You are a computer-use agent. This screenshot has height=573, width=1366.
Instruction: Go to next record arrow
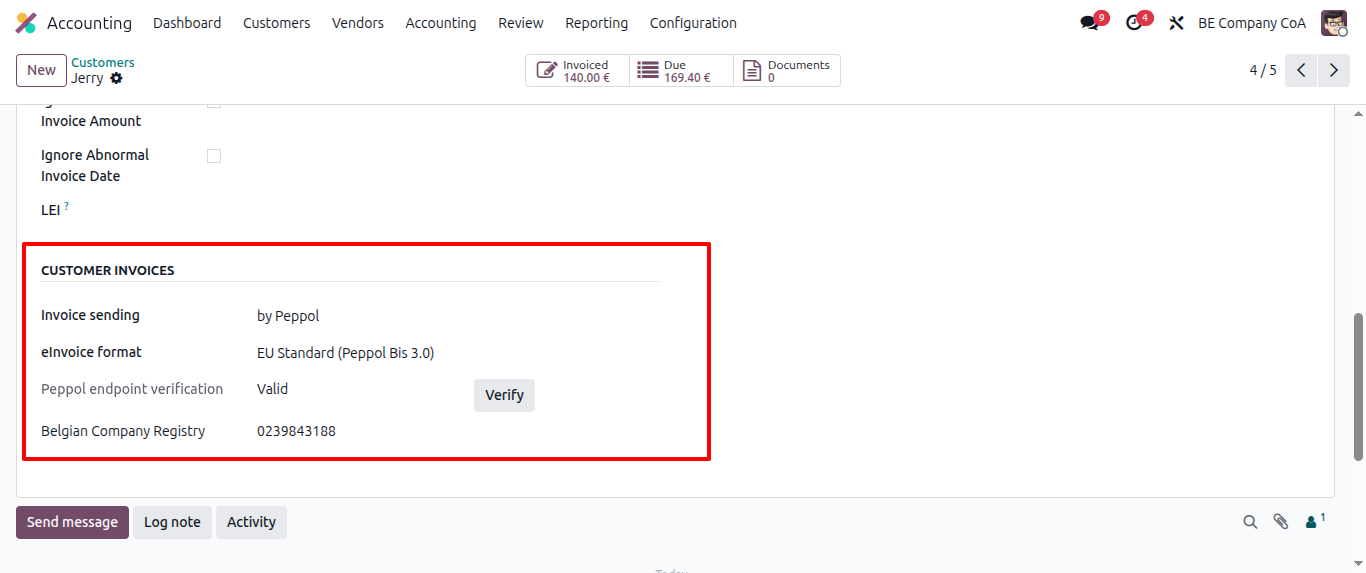1334,70
